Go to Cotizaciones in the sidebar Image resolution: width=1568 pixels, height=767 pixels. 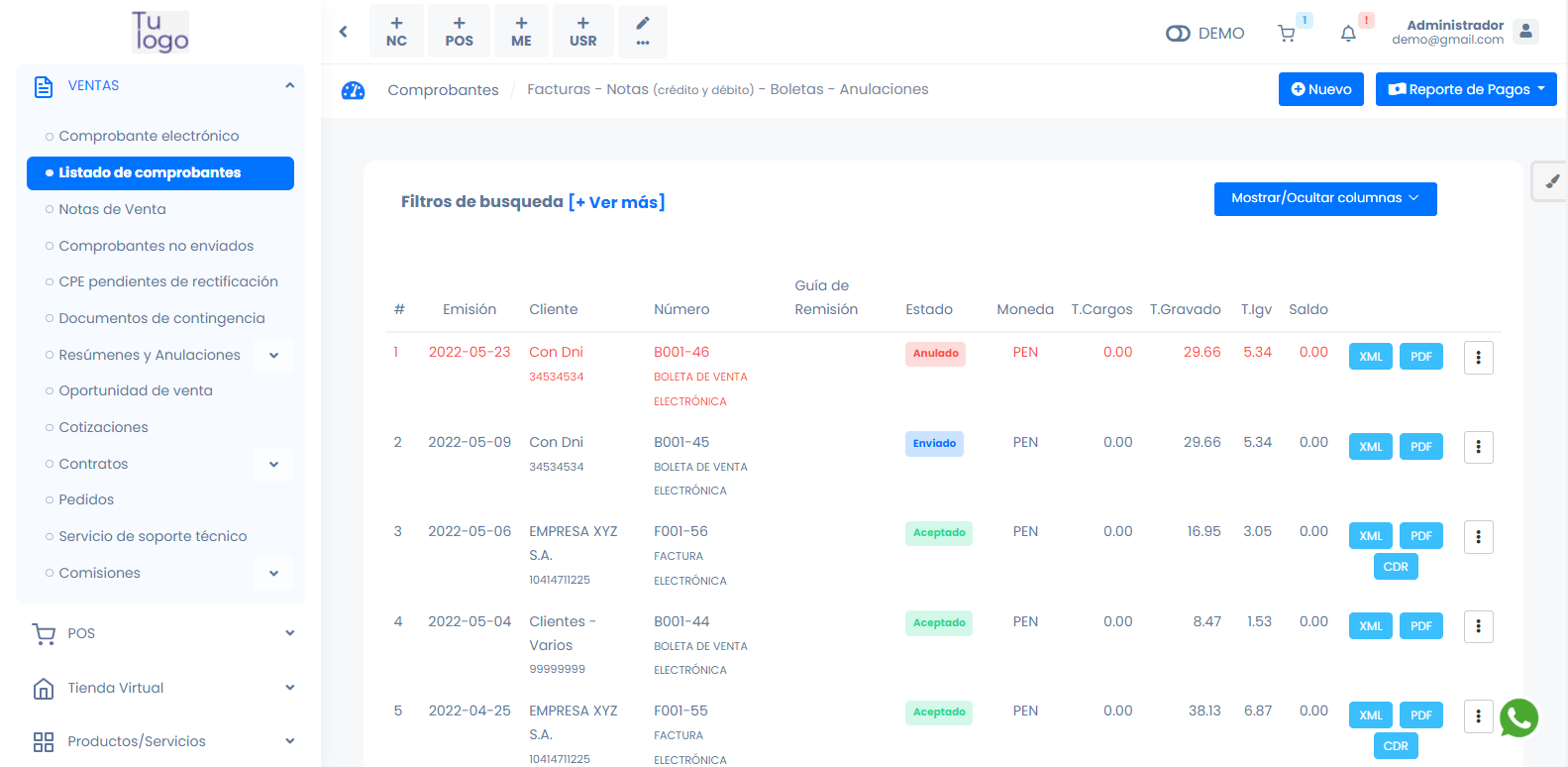[x=103, y=427]
